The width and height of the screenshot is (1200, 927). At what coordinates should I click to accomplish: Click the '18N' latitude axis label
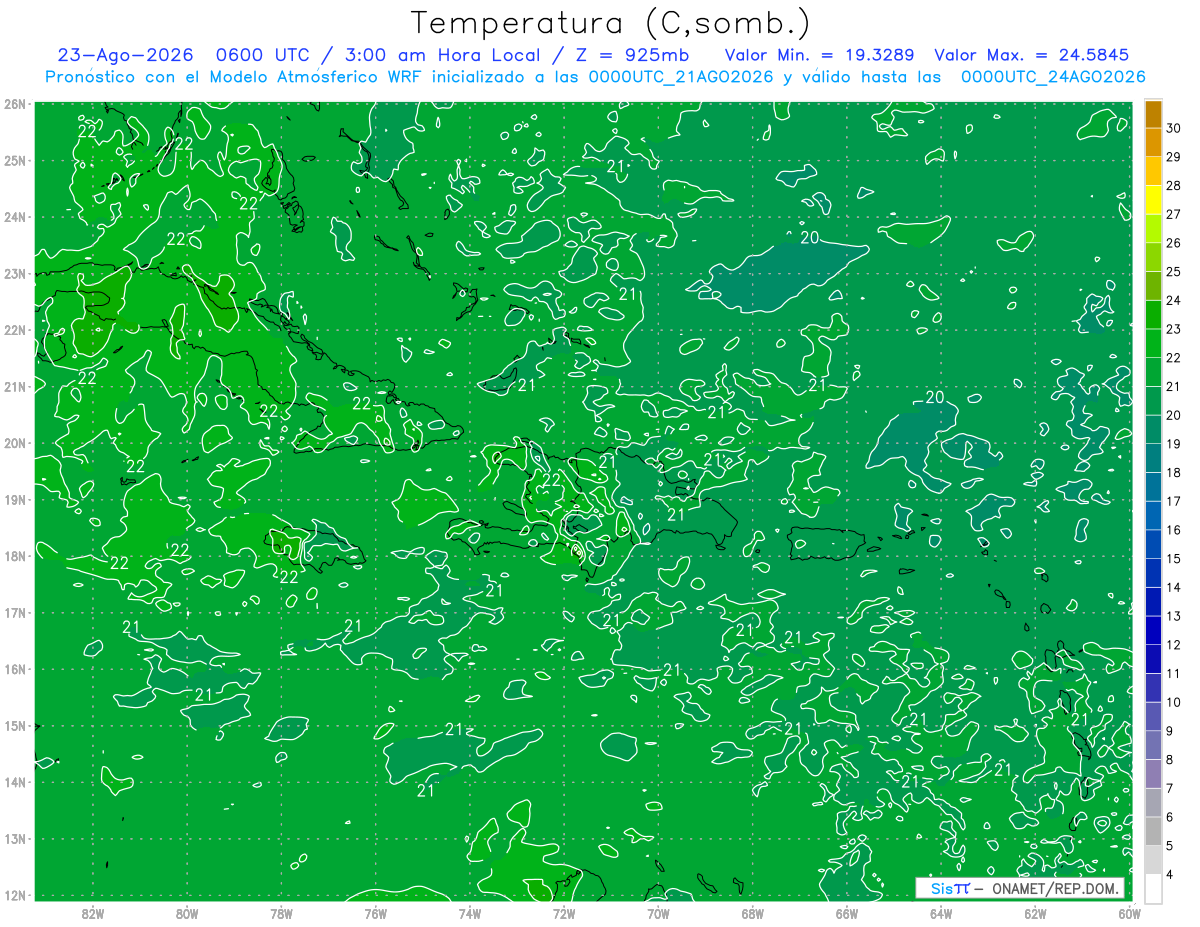pos(14,557)
